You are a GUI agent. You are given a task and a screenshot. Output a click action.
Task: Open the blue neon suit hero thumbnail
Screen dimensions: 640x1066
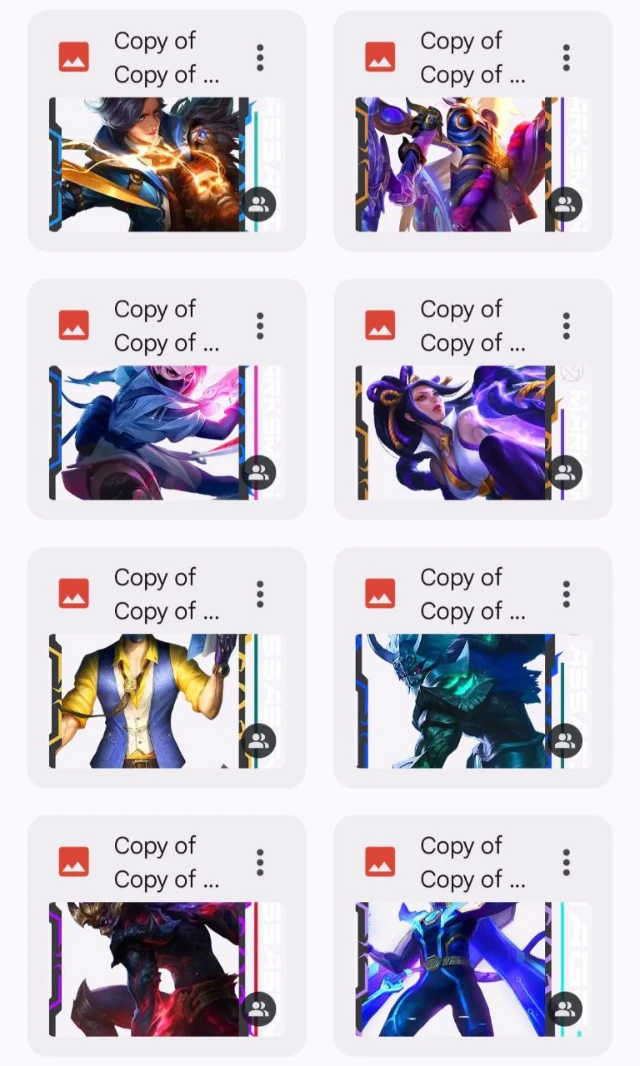tap(473, 969)
